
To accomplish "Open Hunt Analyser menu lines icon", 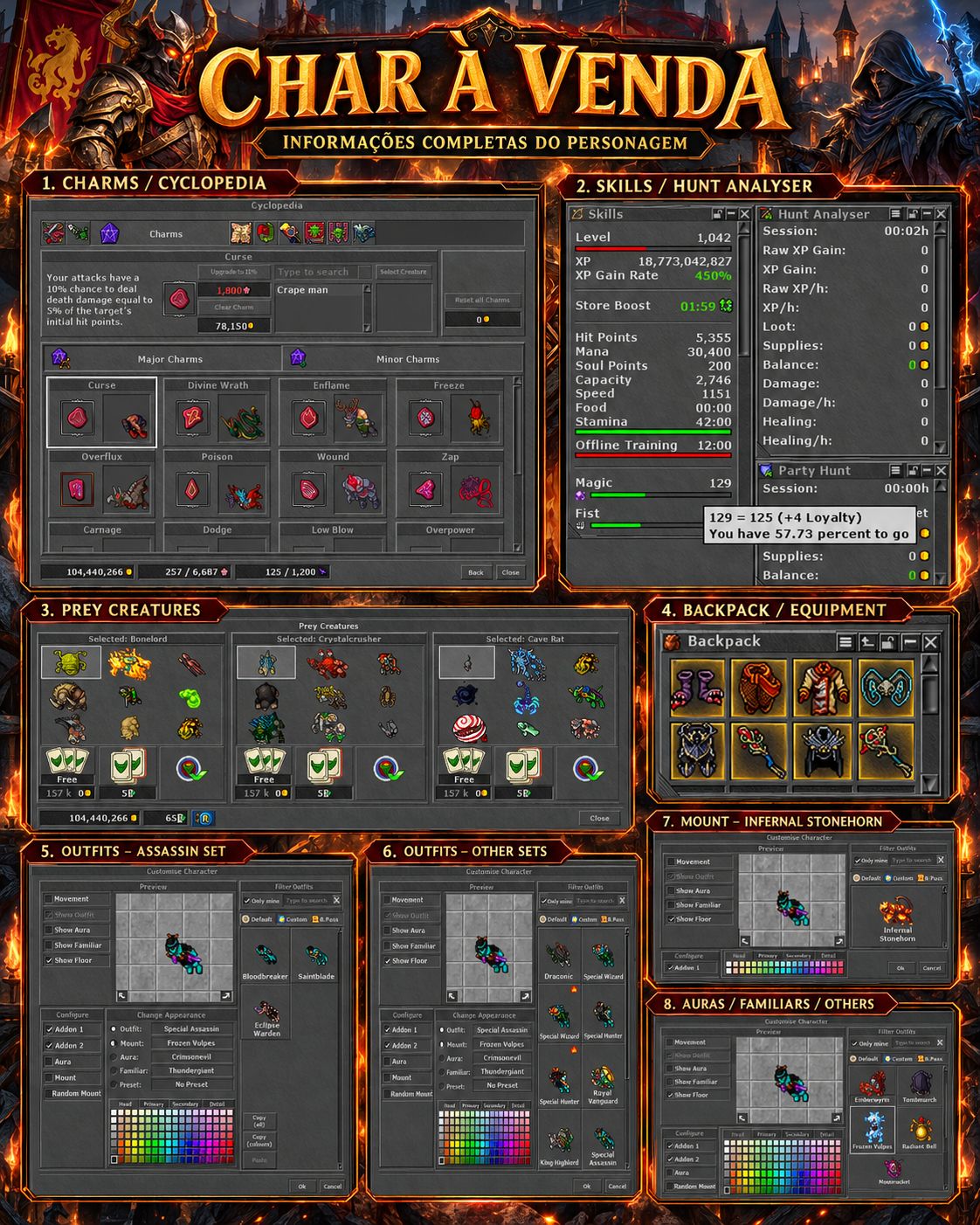I will (x=895, y=214).
